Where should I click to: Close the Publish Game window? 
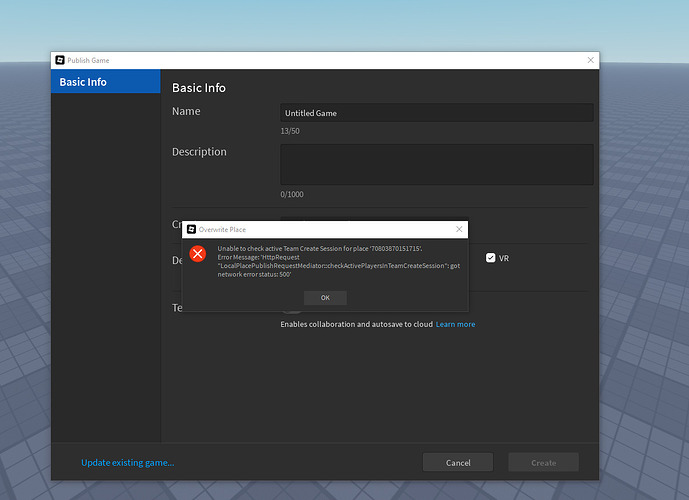pyautogui.click(x=591, y=60)
